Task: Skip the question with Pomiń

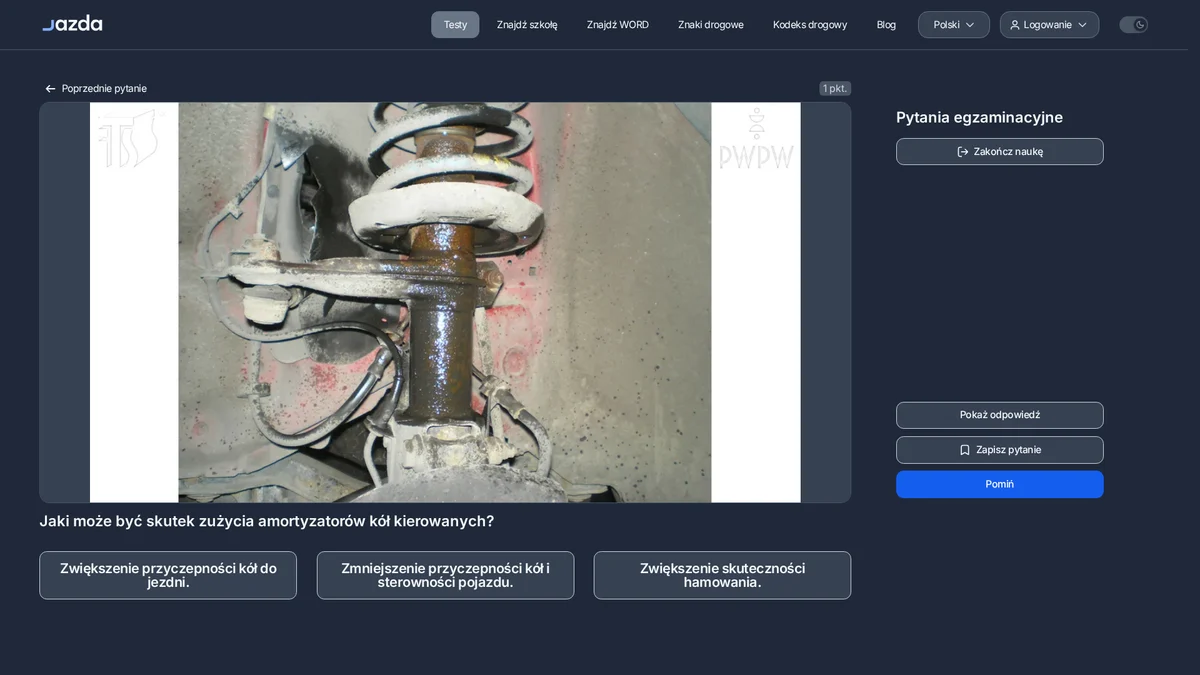Action: [1000, 484]
